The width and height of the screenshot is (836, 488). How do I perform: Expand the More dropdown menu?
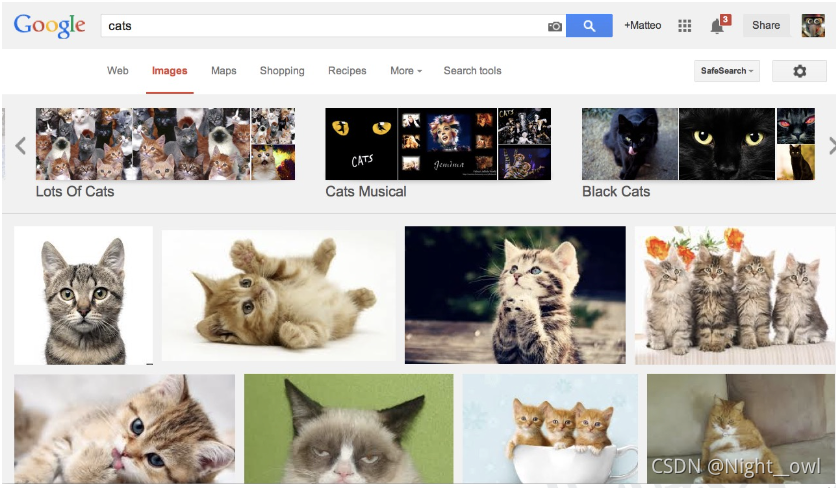[406, 70]
